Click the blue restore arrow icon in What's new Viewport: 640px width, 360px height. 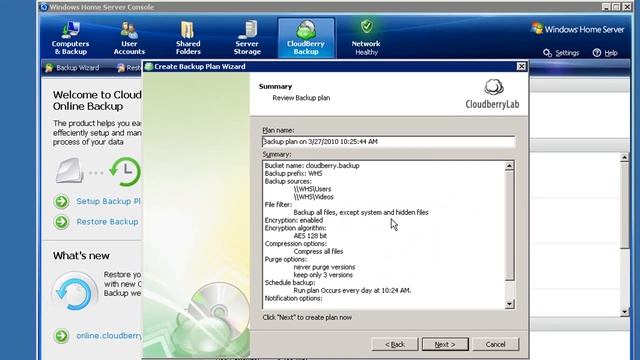(74, 293)
